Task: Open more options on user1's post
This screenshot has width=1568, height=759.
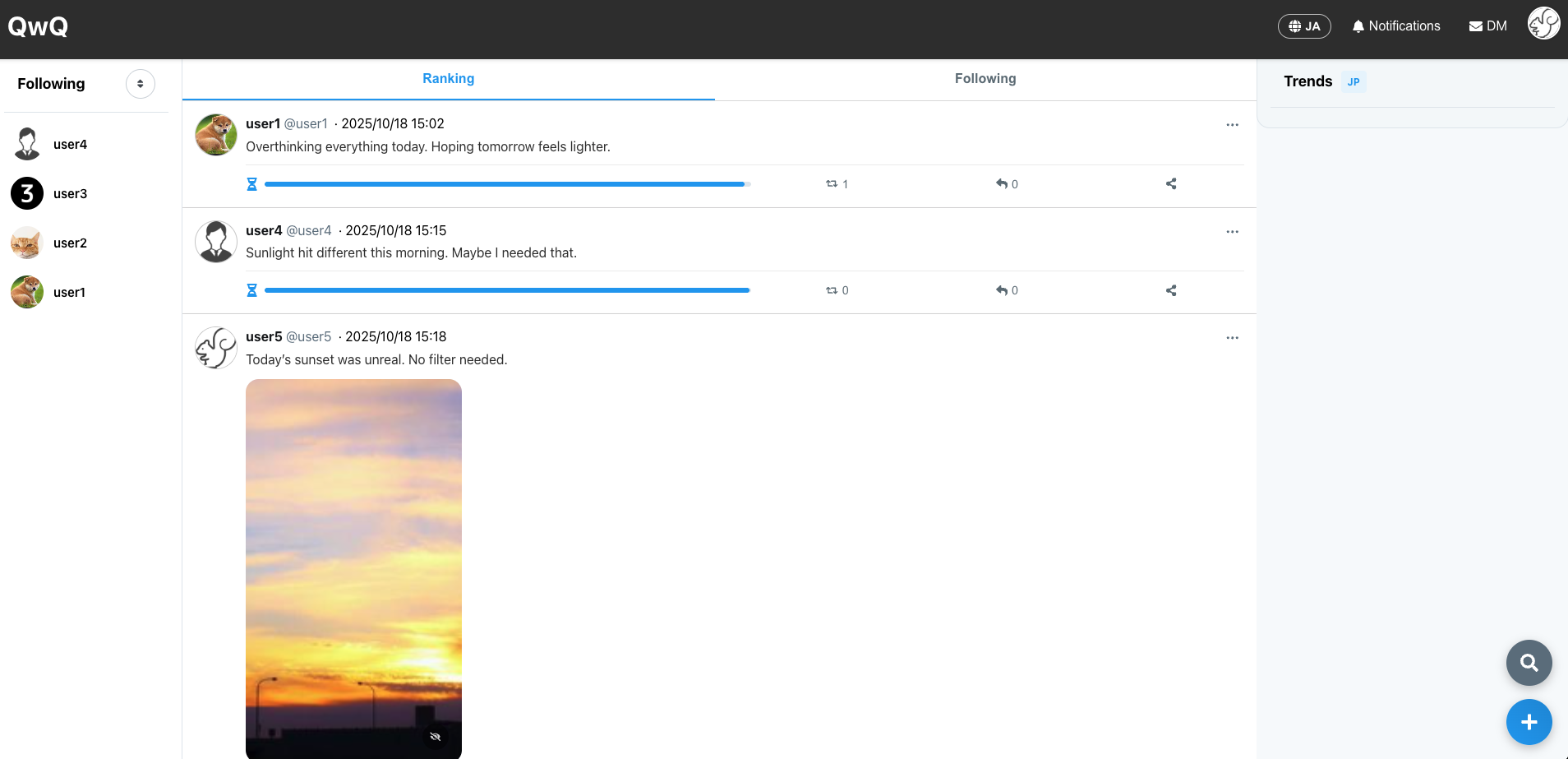Action: [x=1232, y=125]
